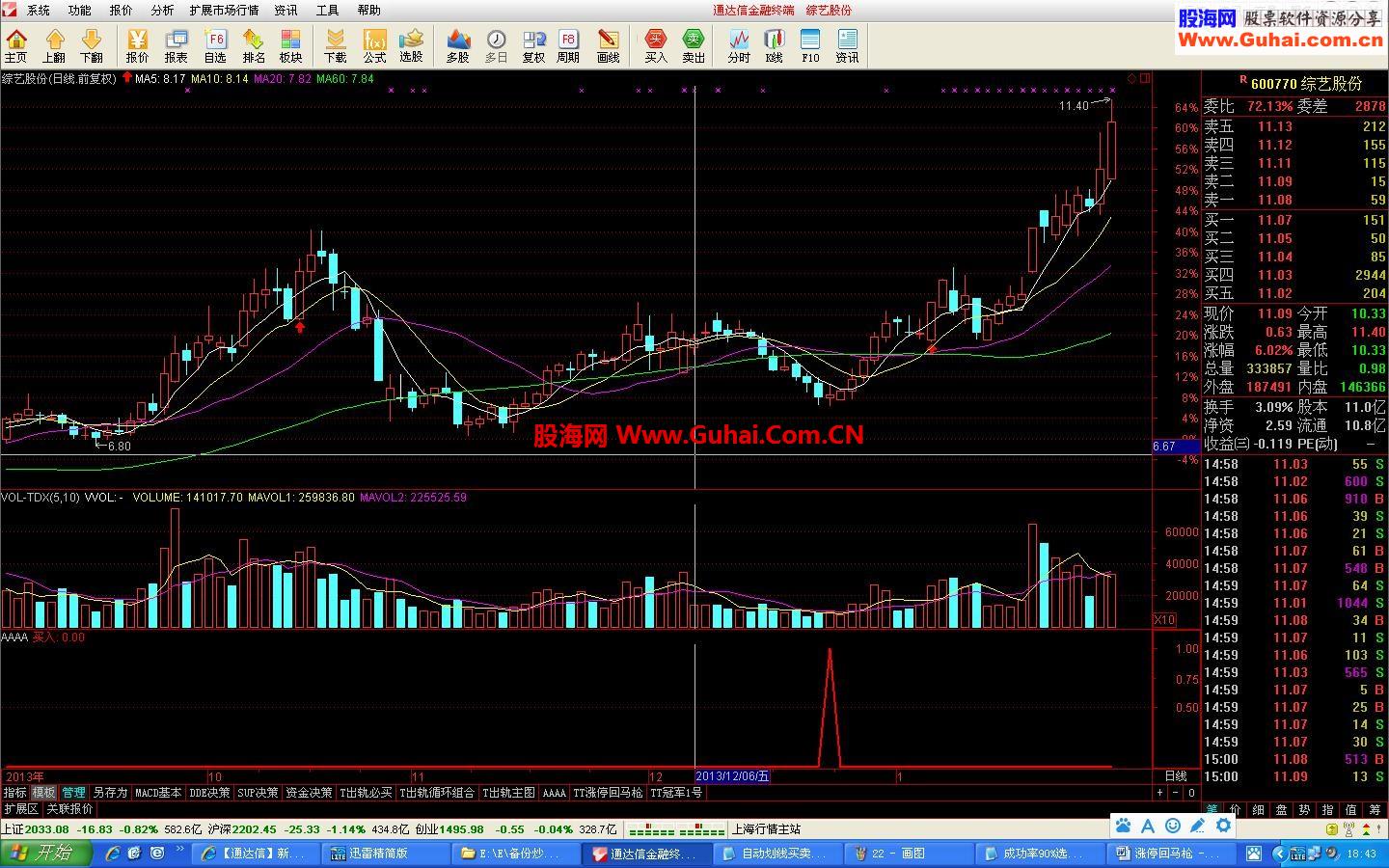This screenshot has height=868, width=1389.
Task: Open the 公式 formula icon
Action: 374,45
